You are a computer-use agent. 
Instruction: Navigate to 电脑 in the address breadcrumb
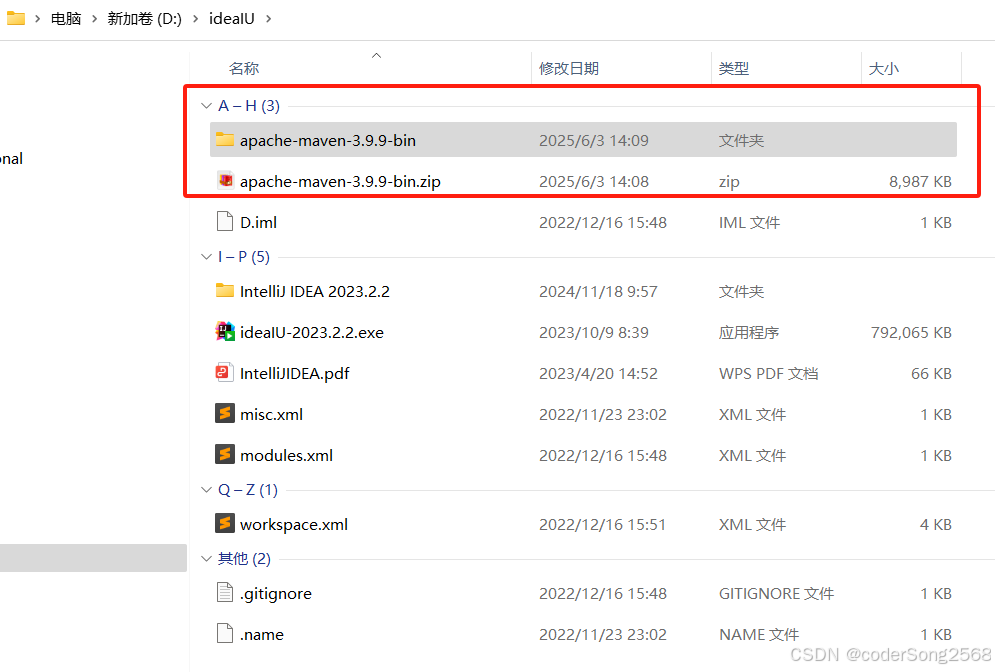(66, 19)
